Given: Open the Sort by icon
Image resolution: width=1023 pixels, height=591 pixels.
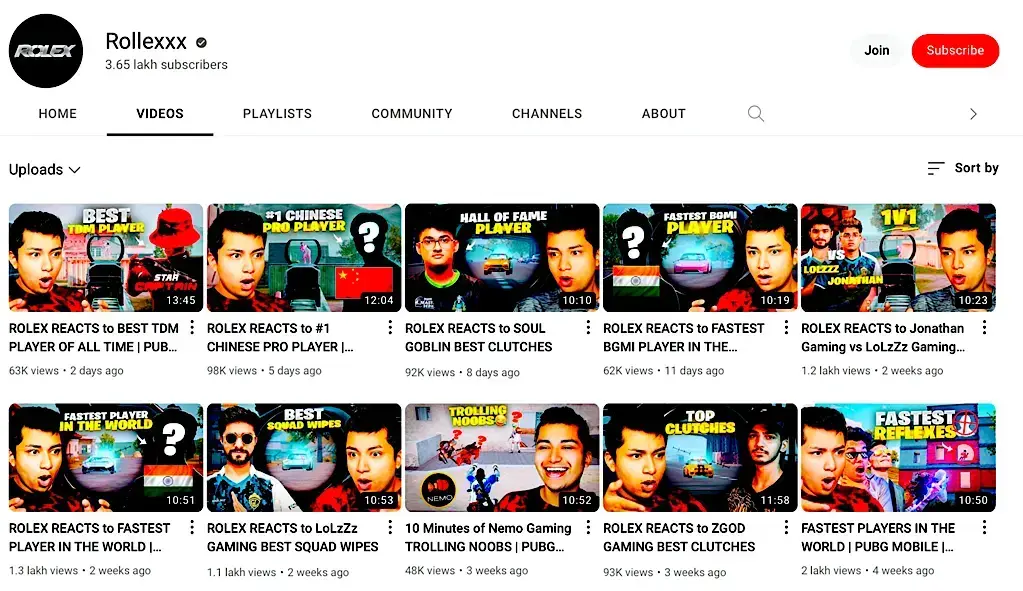Looking at the screenshot, I should click(936, 168).
